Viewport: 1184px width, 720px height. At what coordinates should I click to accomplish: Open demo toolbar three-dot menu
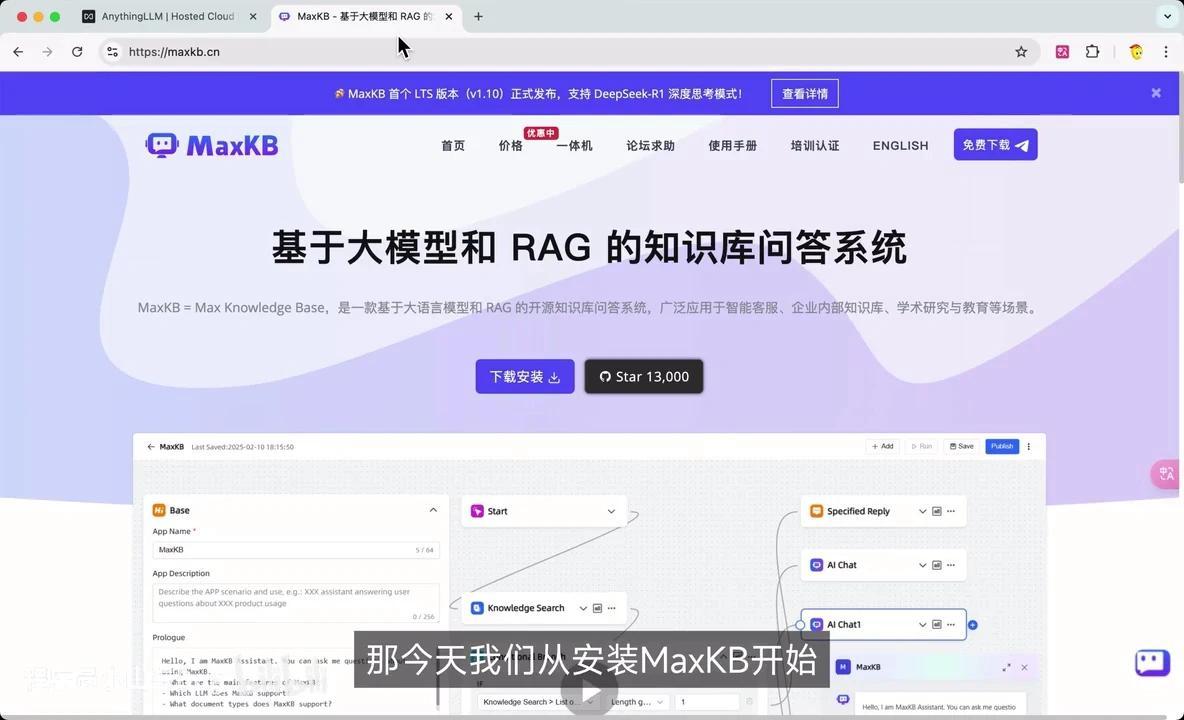tap(1028, 447)
